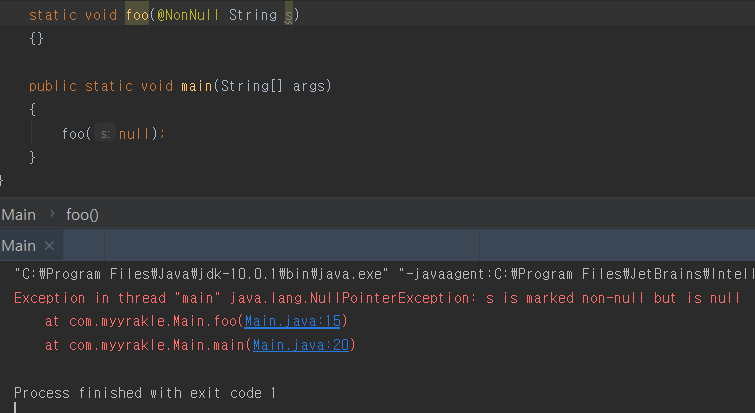Select the Main run console tab
The image size is (755, 413).
pyautogui.click(x=19, y=246)
